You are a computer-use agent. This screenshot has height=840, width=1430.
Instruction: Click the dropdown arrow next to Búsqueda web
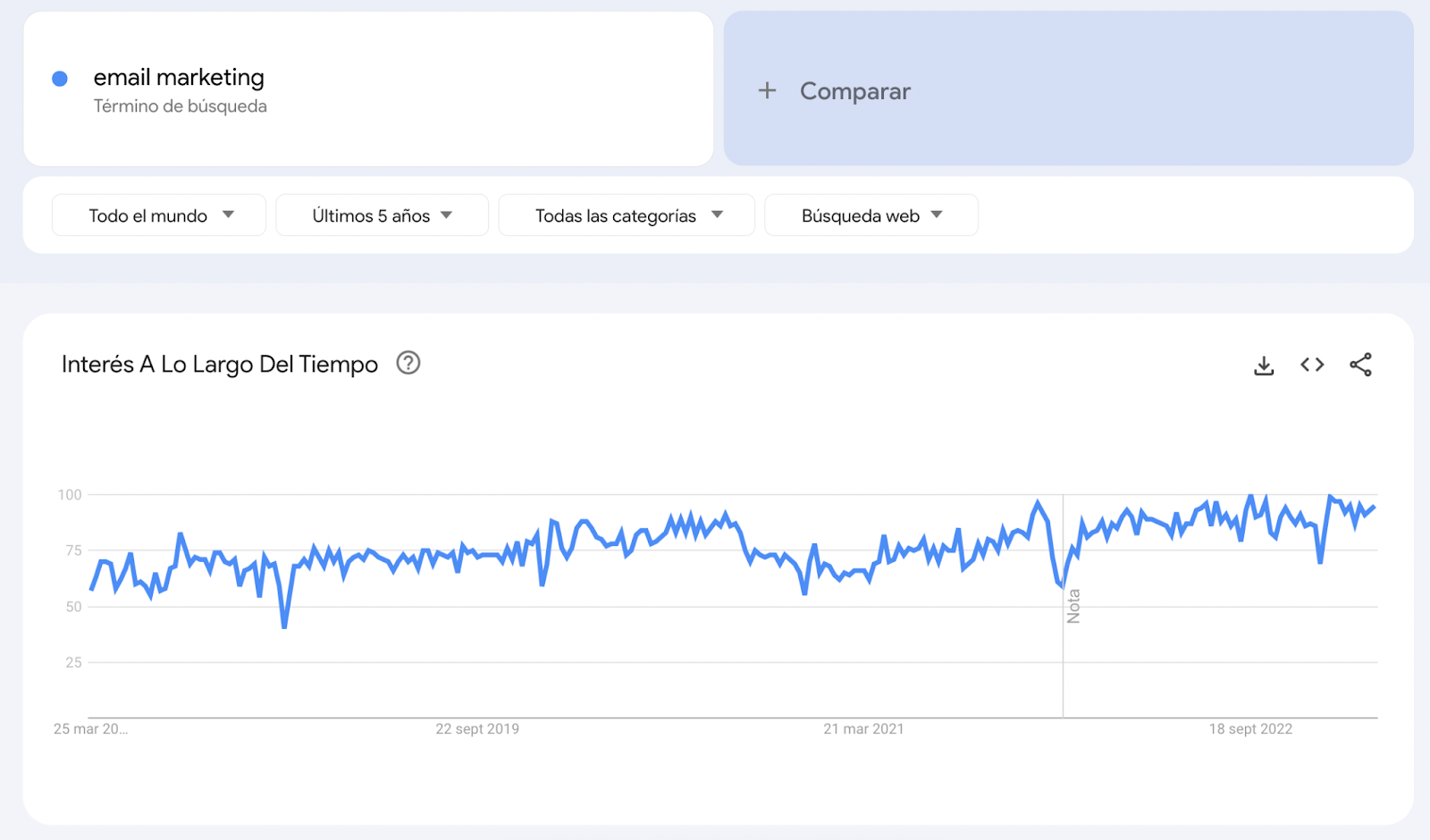(x=937, y=214)
